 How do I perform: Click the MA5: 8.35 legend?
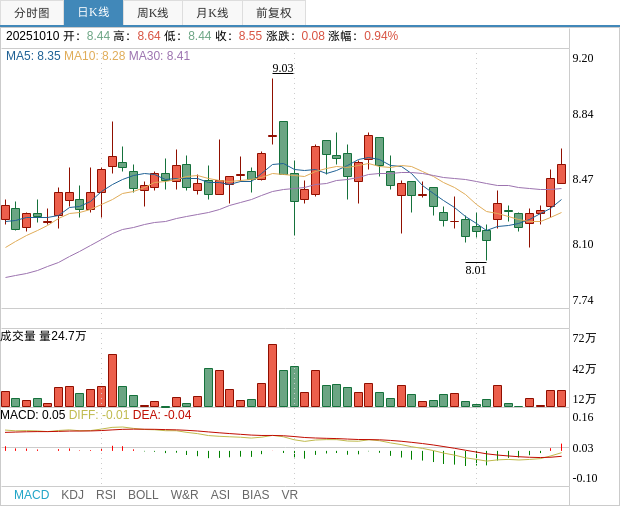[x=33, y=56]
